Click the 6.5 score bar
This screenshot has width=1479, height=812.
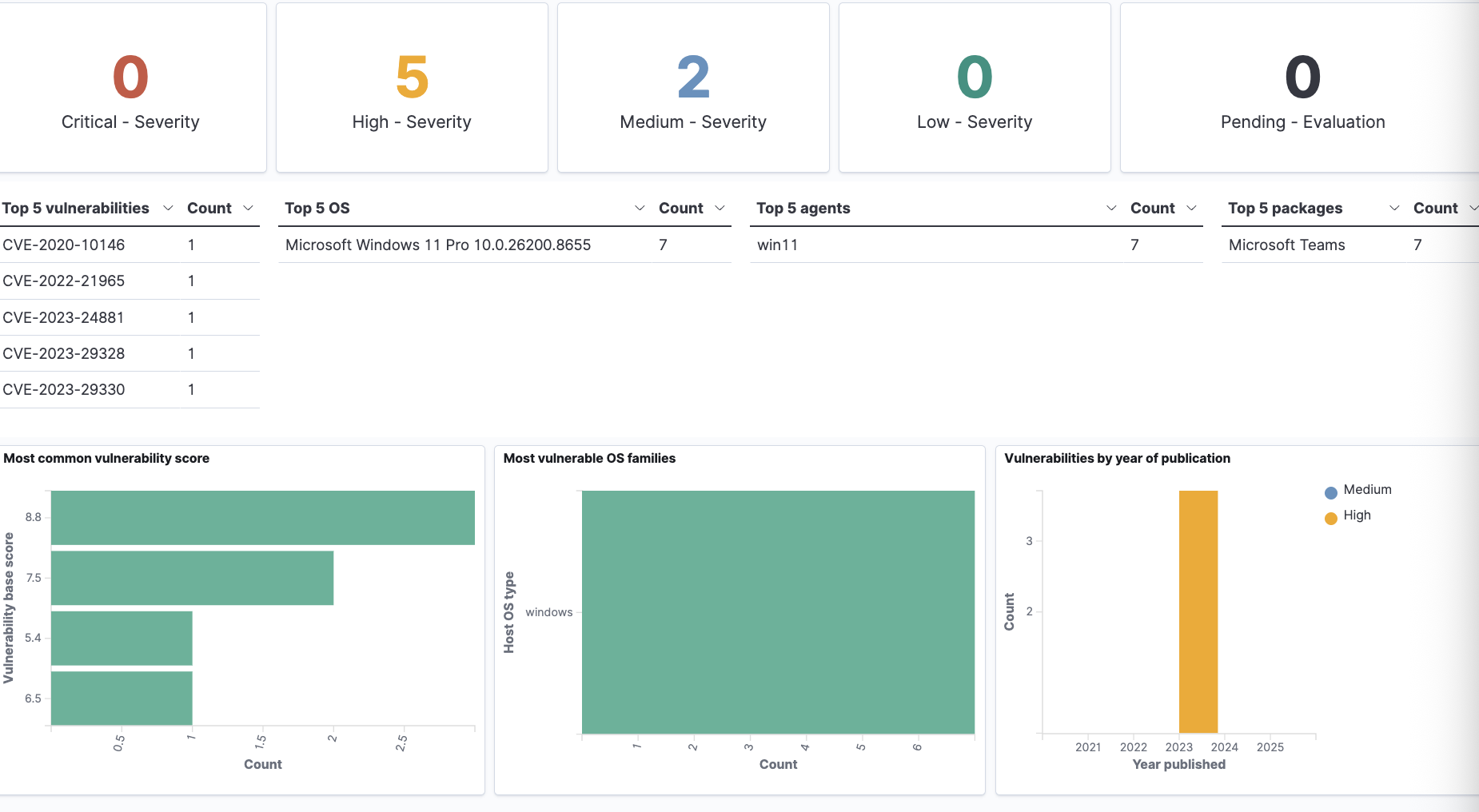tap(122, 699)
